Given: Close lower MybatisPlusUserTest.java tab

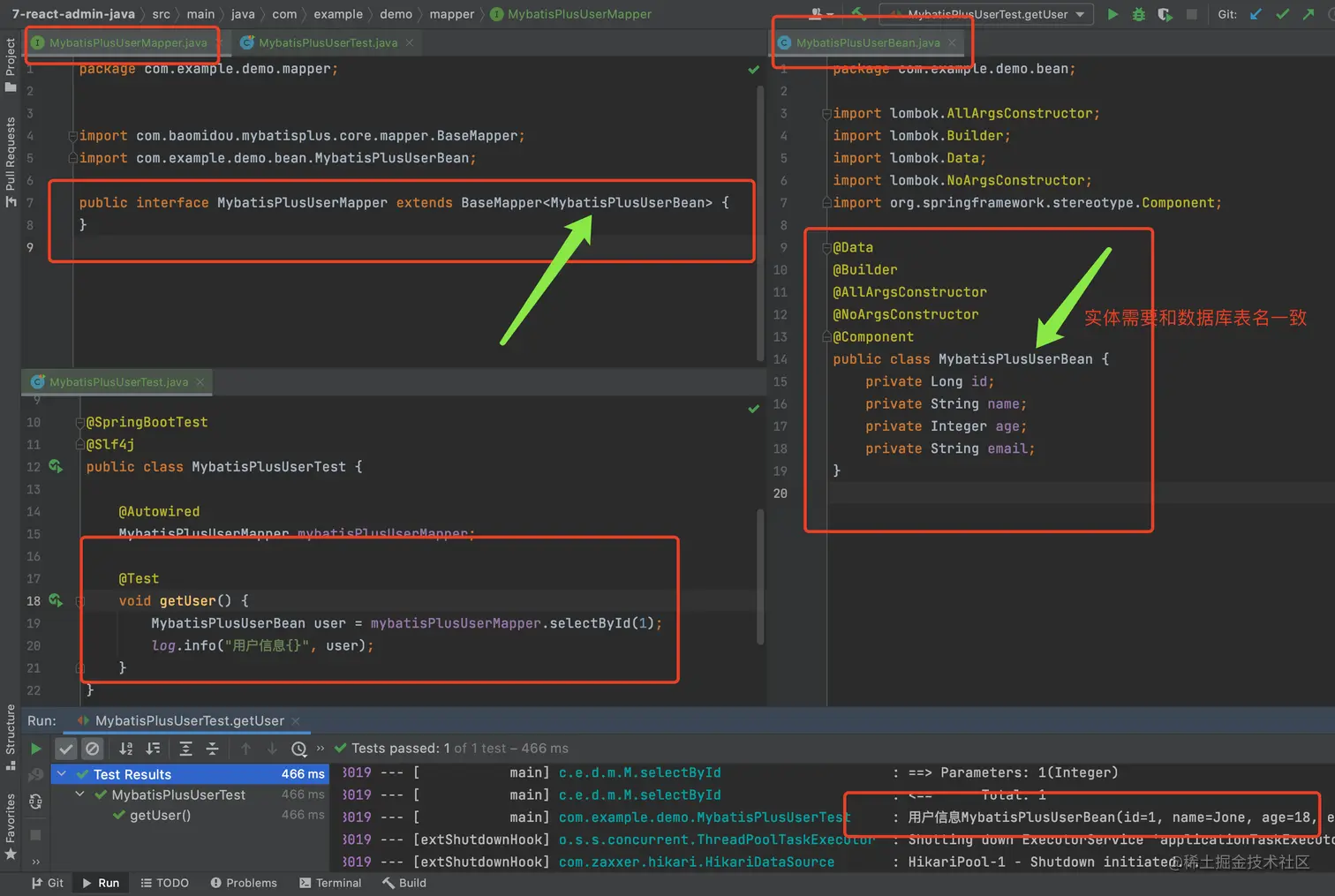Looking at the screenshot, I should pos(200,382).
